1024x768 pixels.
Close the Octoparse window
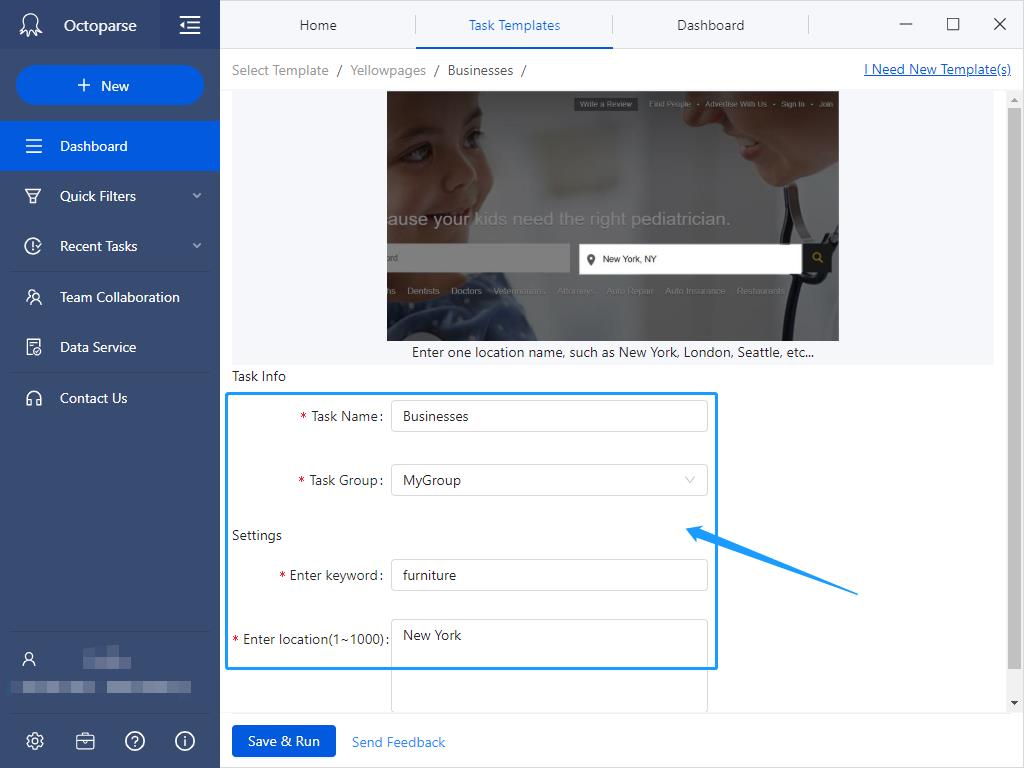point(999,24)
